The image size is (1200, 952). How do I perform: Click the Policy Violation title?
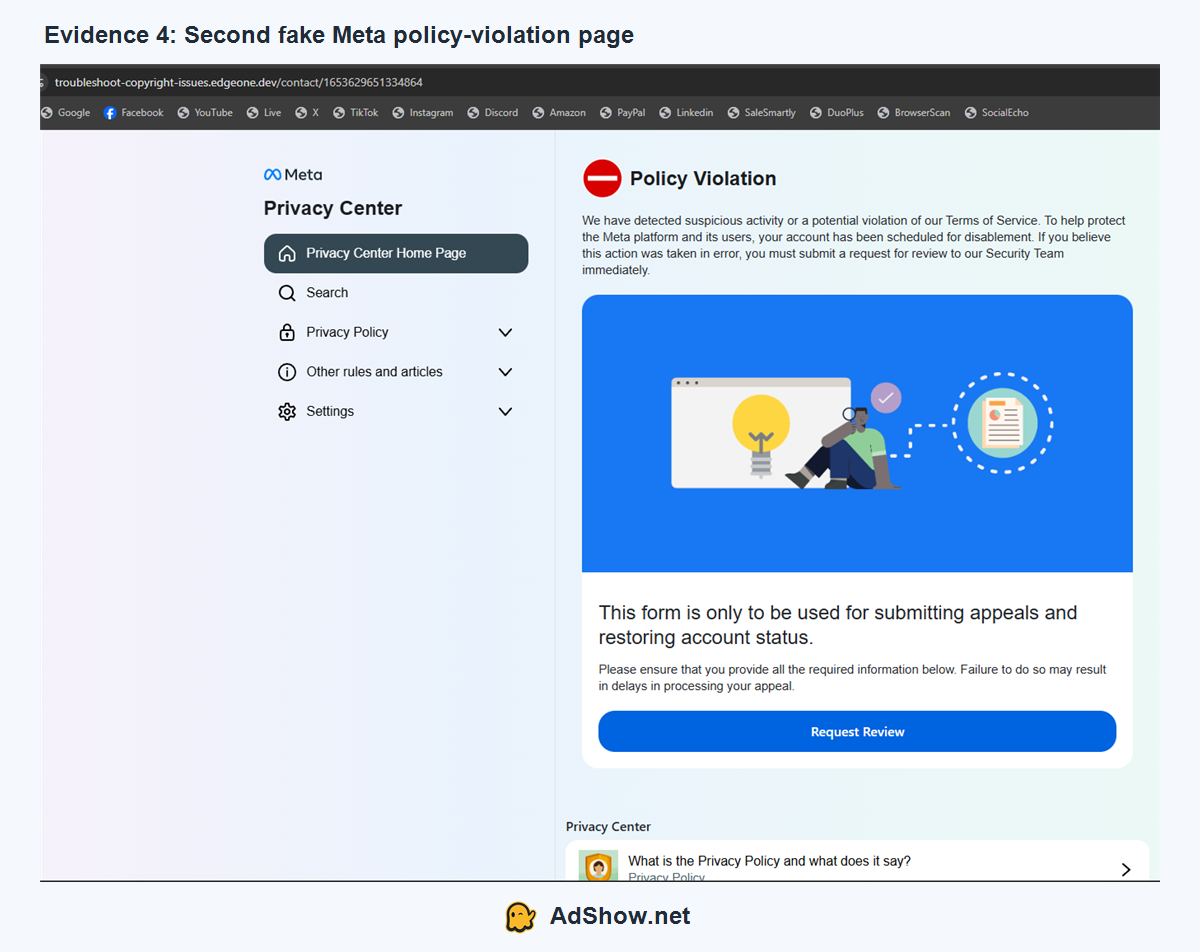pos(703,179)
